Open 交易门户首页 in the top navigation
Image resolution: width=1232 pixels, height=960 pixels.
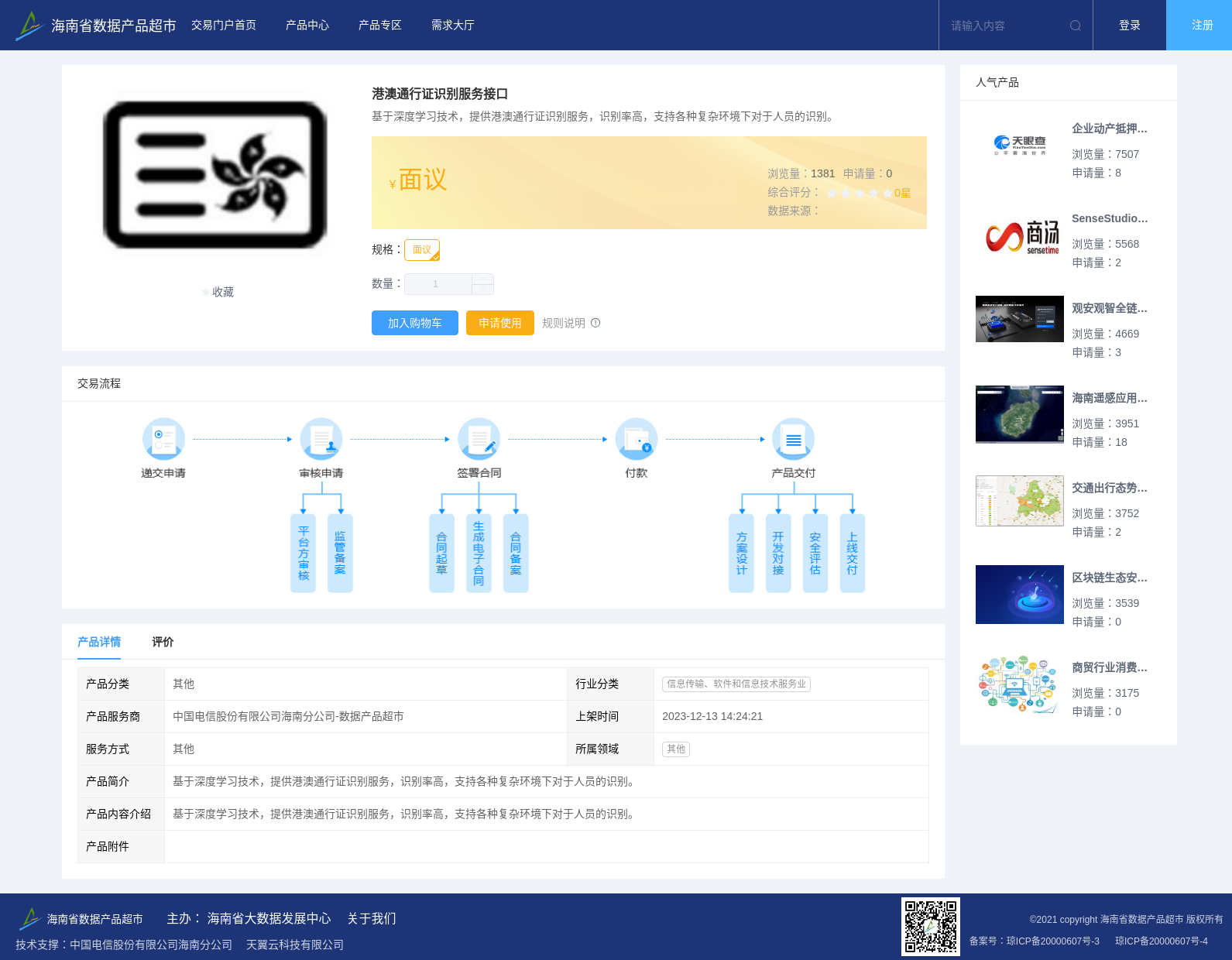pyautogui.click(x=224, y=26)
